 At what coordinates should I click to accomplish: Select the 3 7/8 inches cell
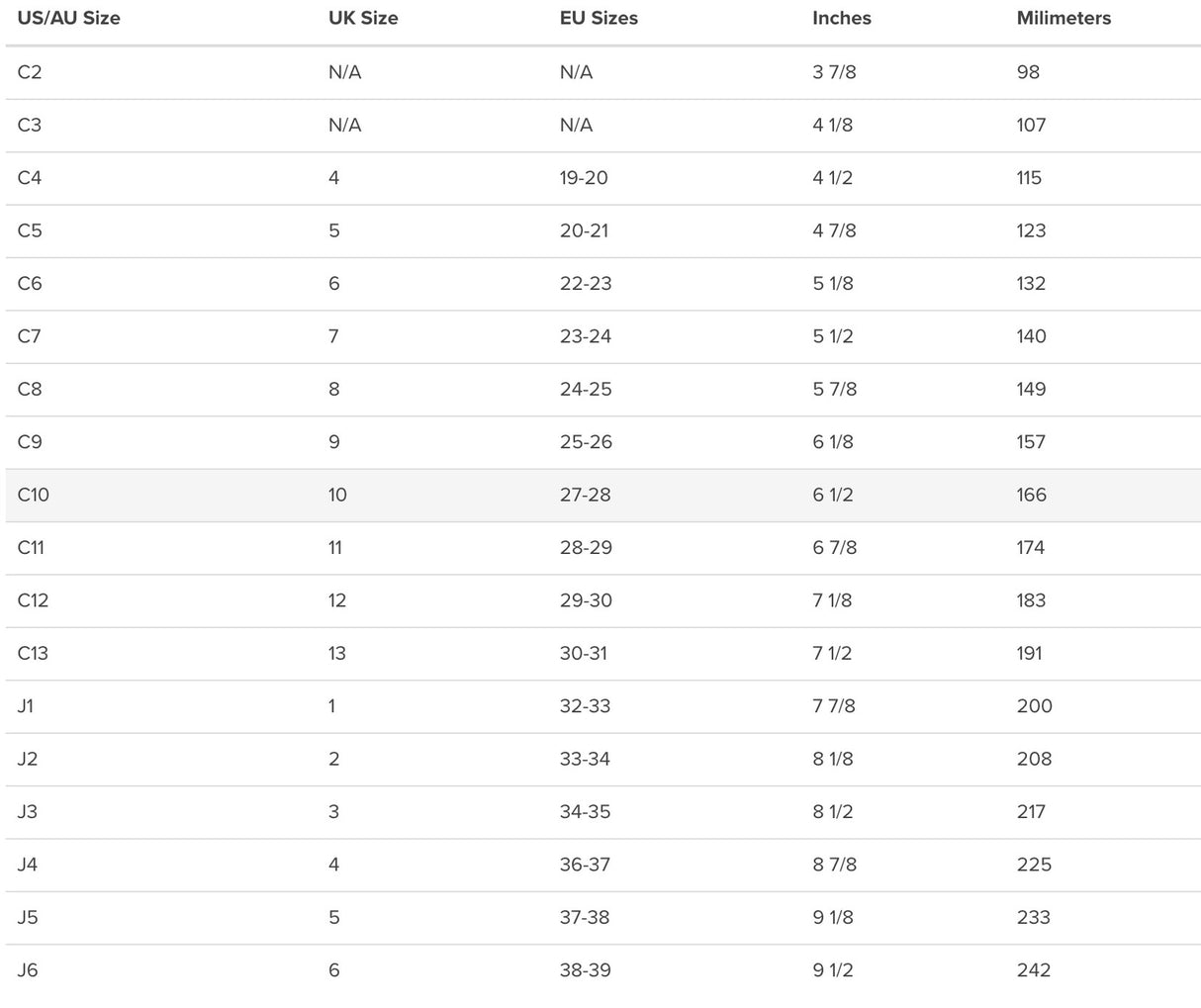(834, 72)
